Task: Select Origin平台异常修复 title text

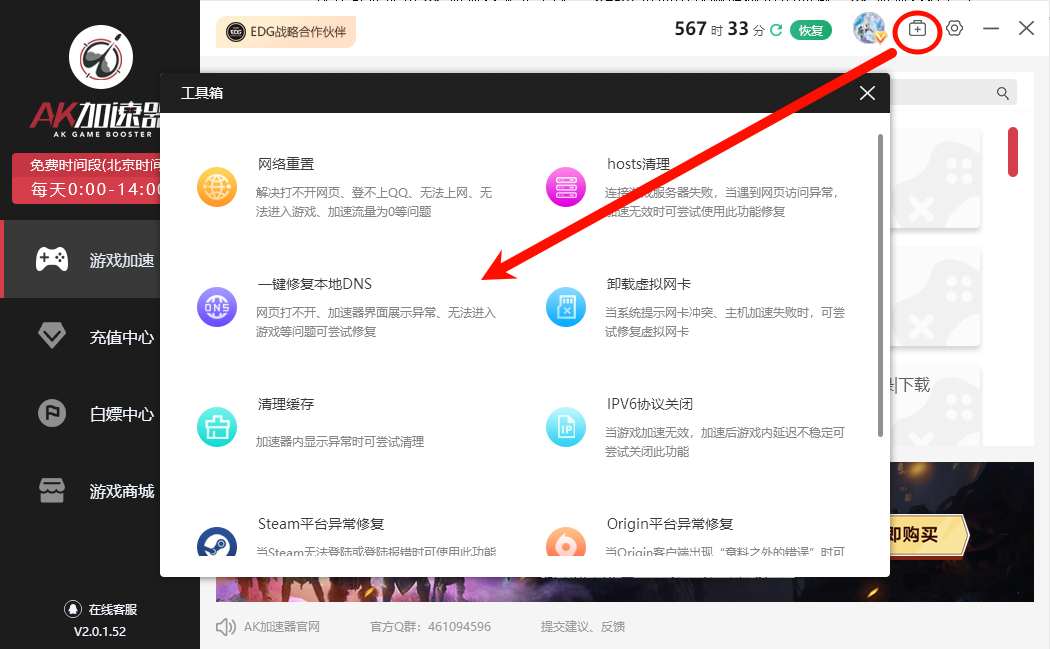Action: 670,524
